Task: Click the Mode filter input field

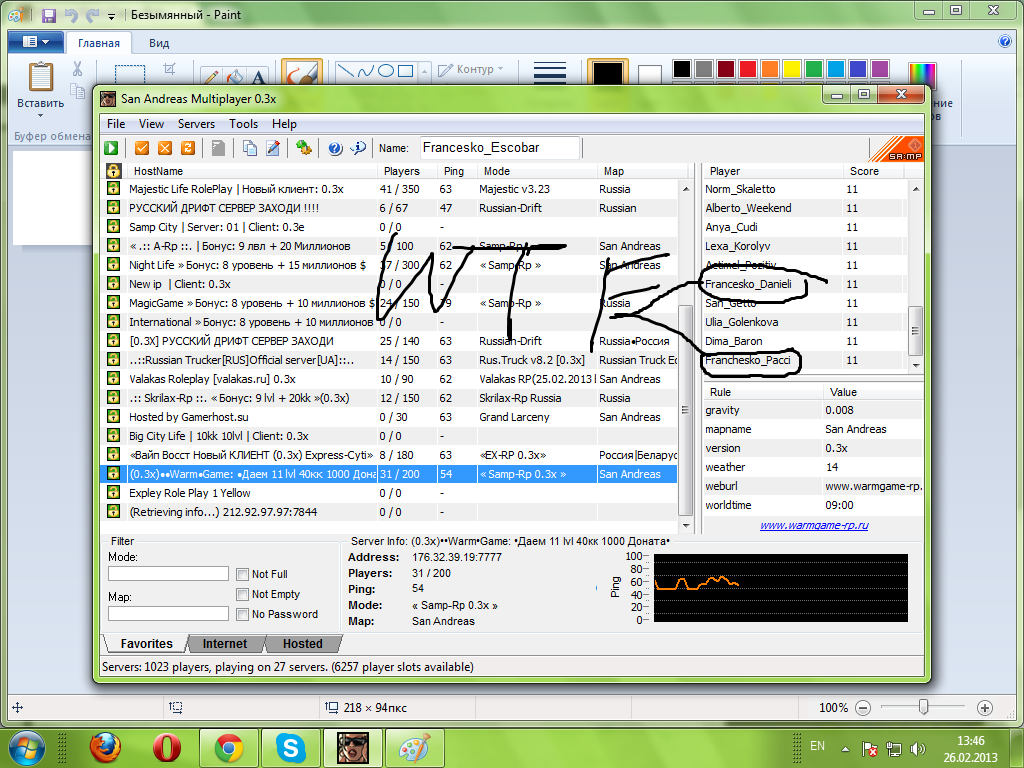Action: coord(168,573)
